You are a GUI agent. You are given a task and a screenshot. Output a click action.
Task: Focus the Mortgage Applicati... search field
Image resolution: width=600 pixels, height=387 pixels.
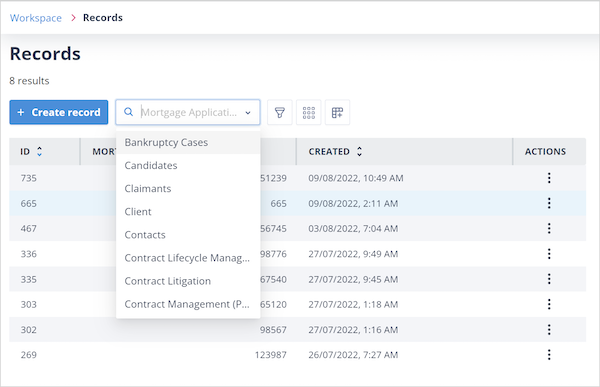click(189, 112)
